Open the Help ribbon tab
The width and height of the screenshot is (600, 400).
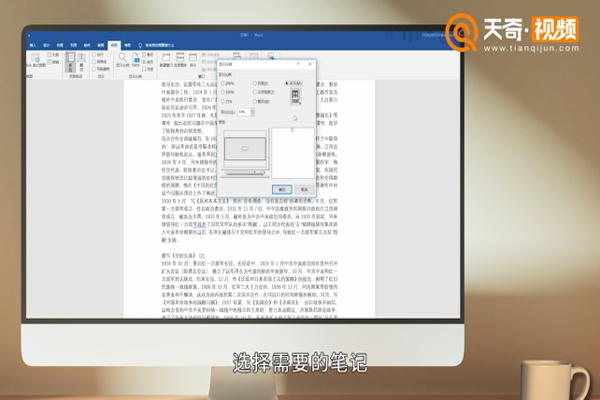[127, 45]
